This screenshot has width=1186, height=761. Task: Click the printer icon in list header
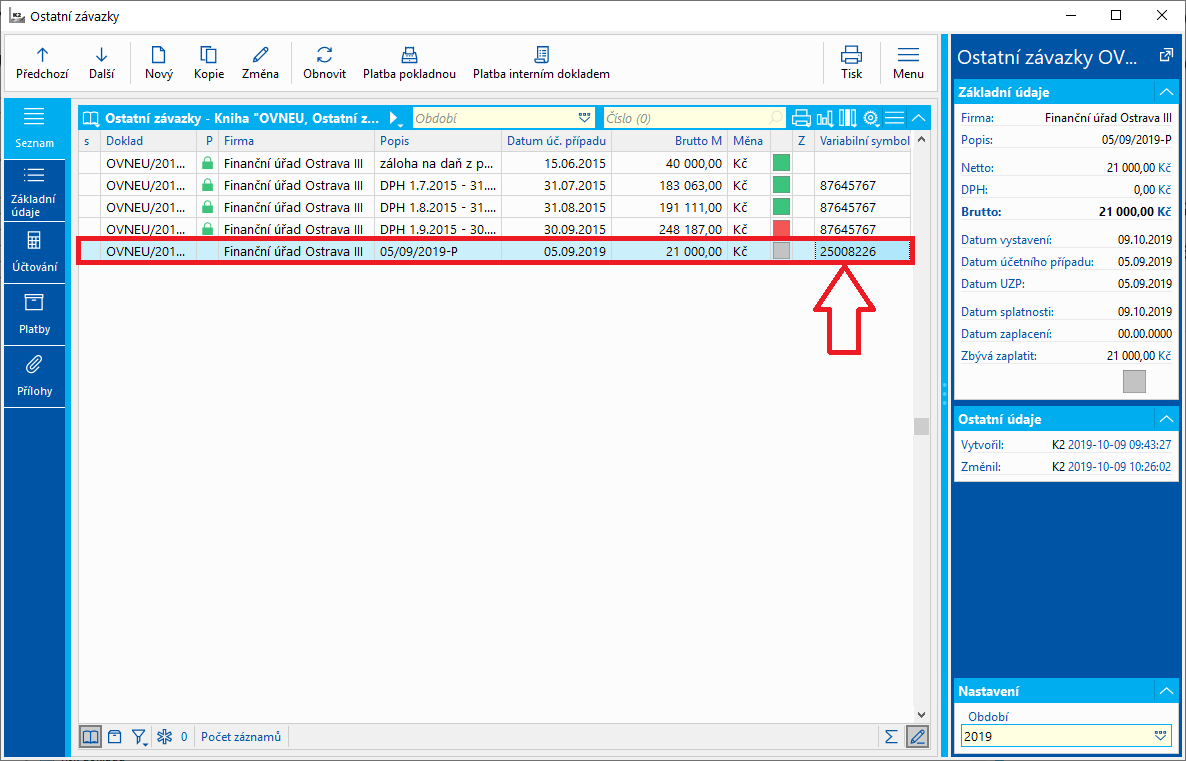click(801, 118)
